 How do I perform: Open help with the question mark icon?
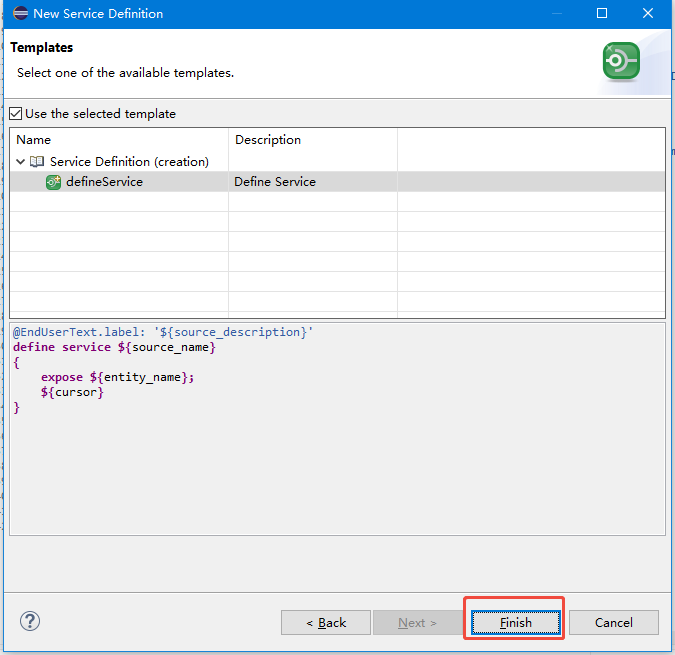[x=30, y=621]
